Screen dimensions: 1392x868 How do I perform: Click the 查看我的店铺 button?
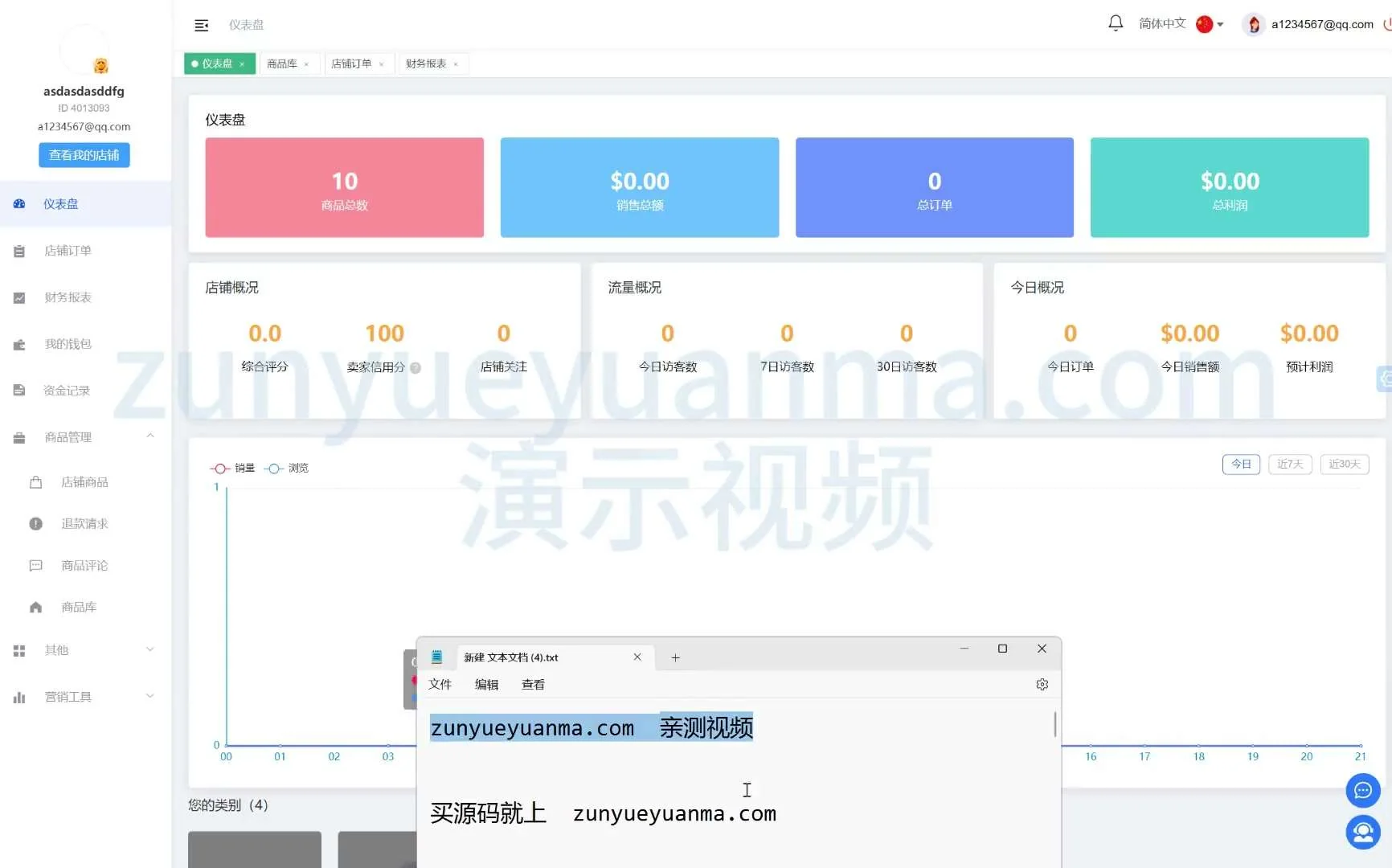pos(84,155)
